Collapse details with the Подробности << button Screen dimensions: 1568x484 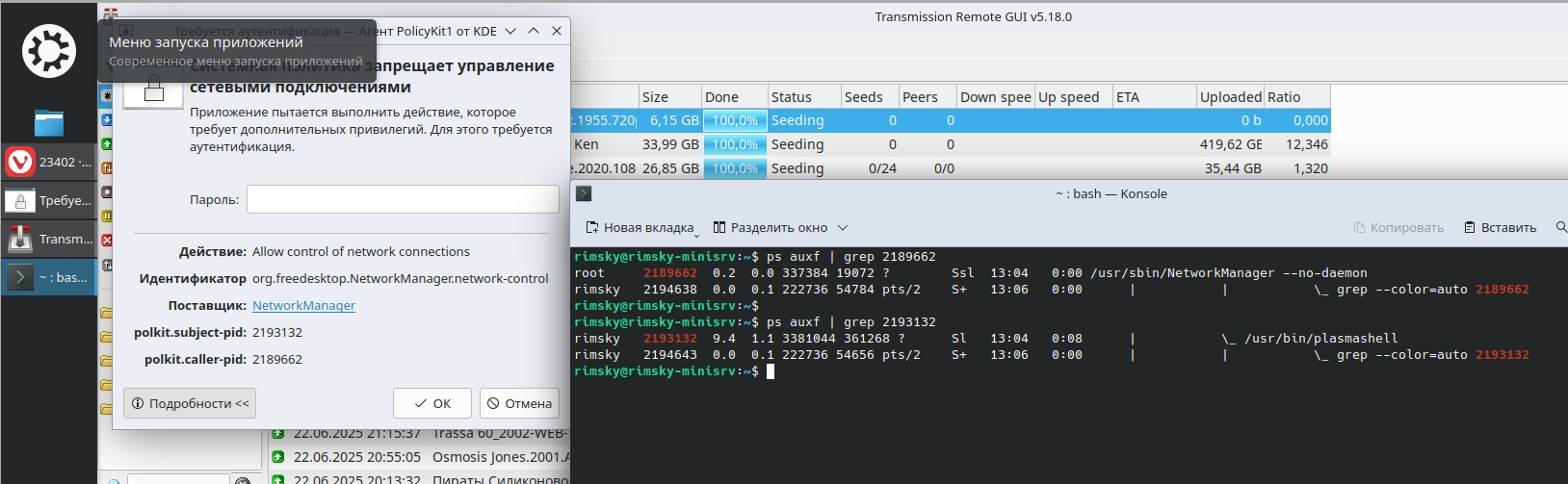click(190, 403)
